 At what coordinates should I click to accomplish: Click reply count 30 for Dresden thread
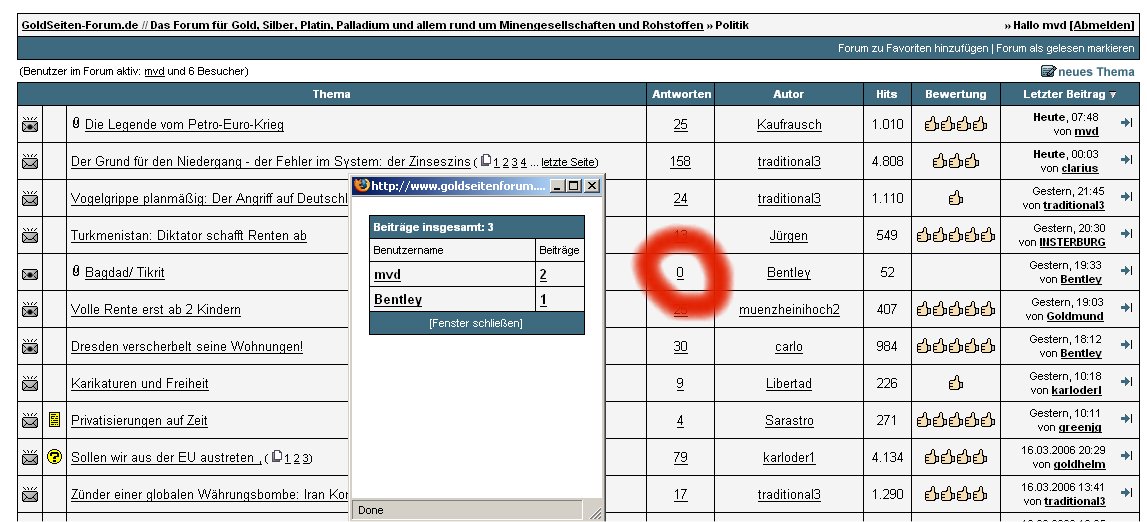(680, 347)
